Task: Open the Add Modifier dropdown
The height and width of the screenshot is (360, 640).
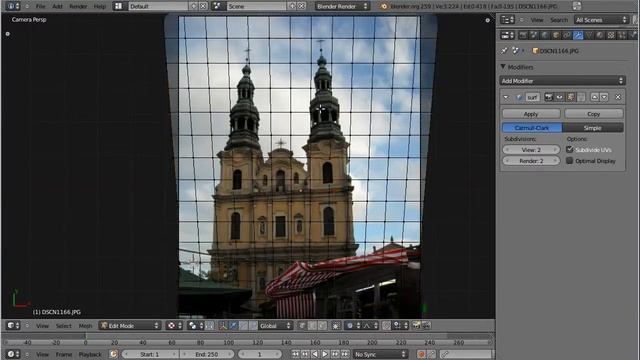Action: click(562, 81)
